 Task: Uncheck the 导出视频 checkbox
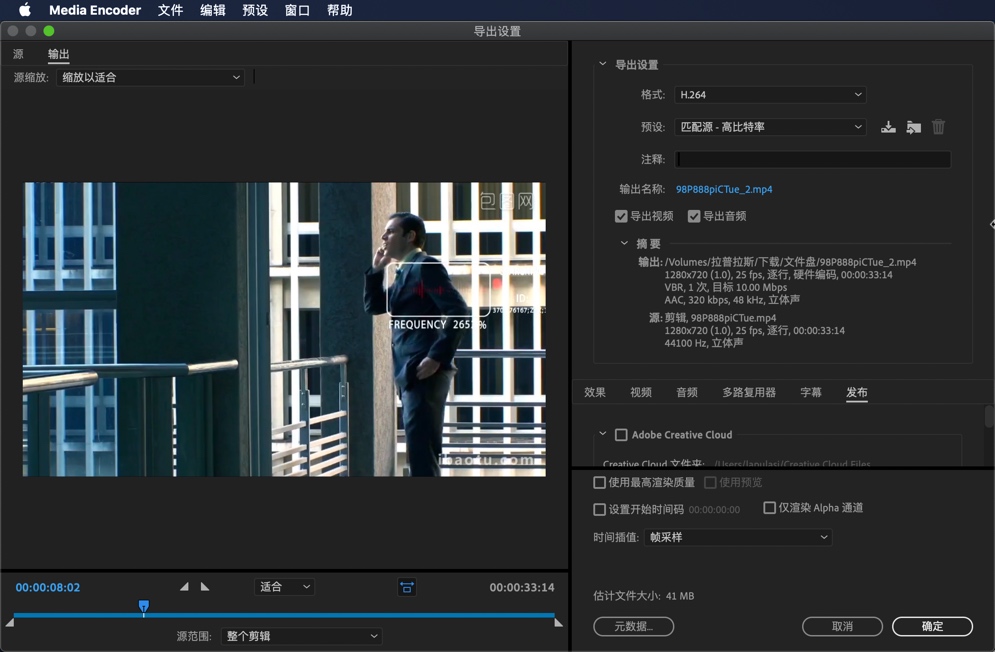pyautogui.click(x=621, y=216)
